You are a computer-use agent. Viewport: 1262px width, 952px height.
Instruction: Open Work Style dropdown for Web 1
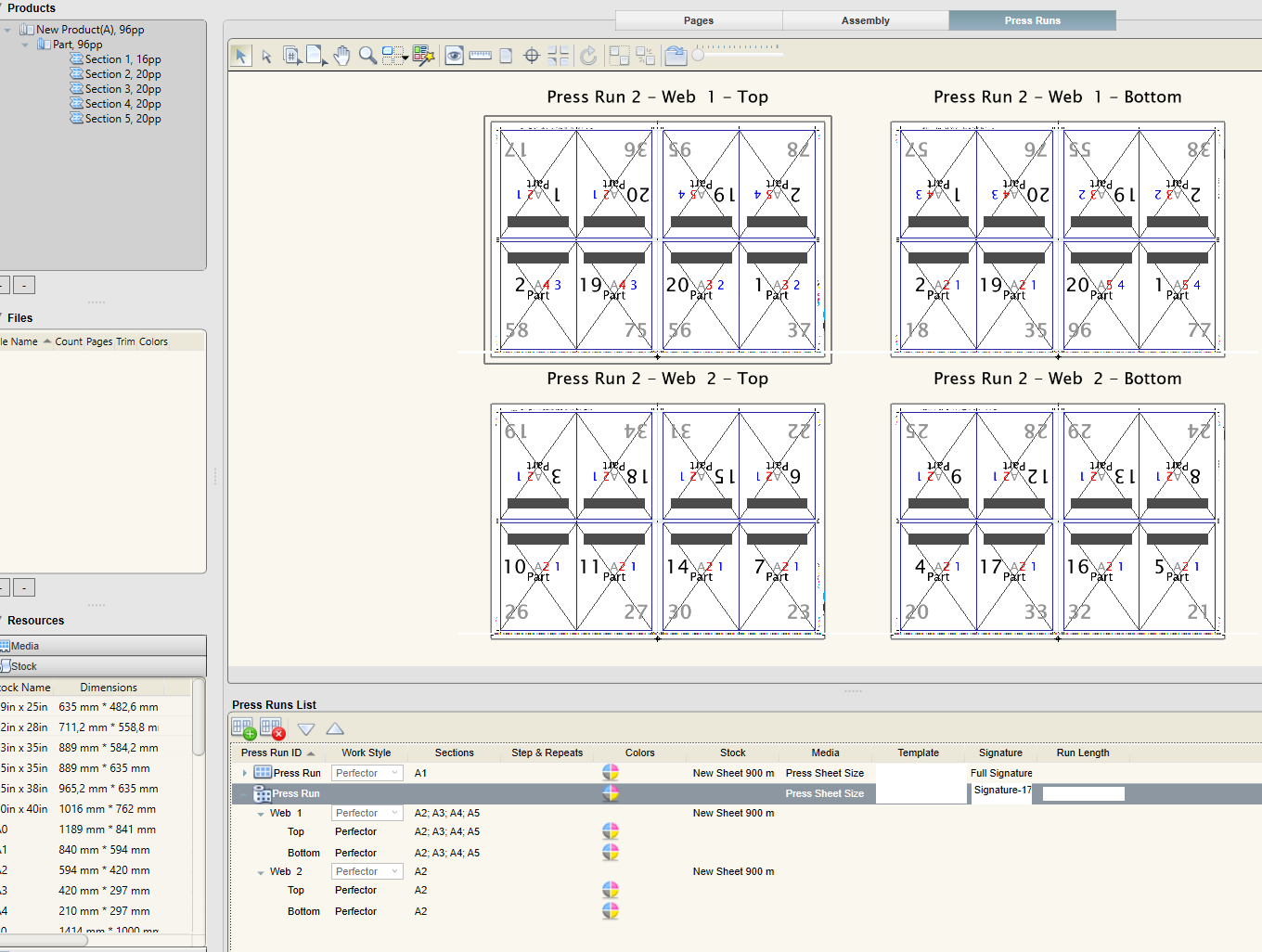(x=367, y=813)
